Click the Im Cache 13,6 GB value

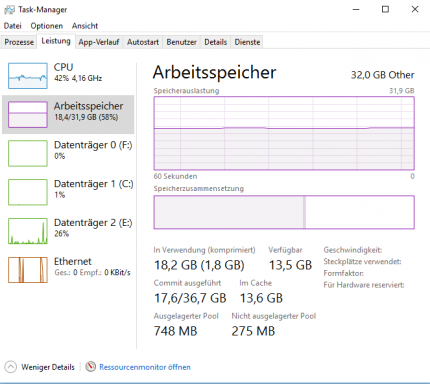coord(261,298)
